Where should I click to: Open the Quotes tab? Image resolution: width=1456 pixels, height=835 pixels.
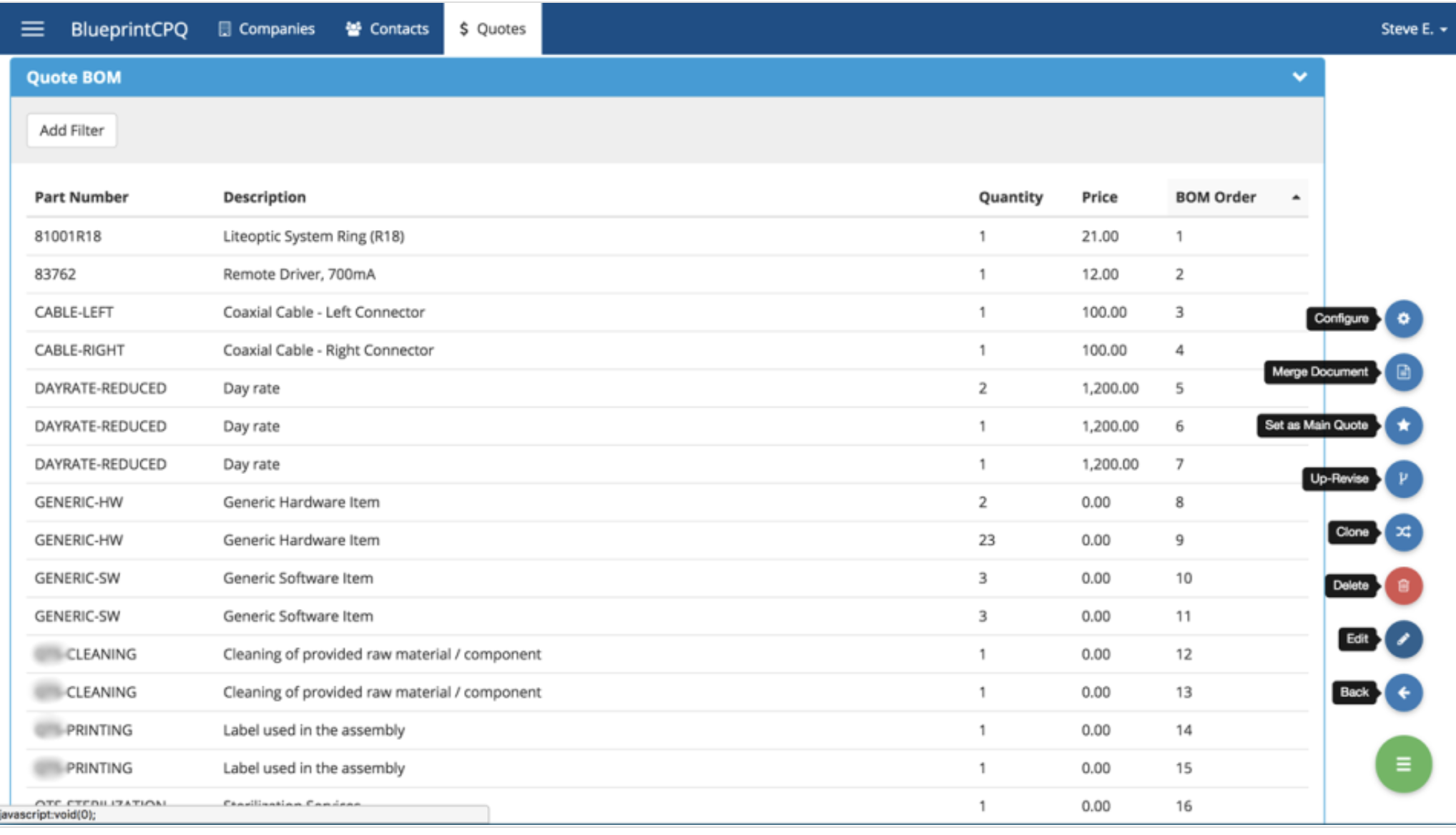[492, 29]
